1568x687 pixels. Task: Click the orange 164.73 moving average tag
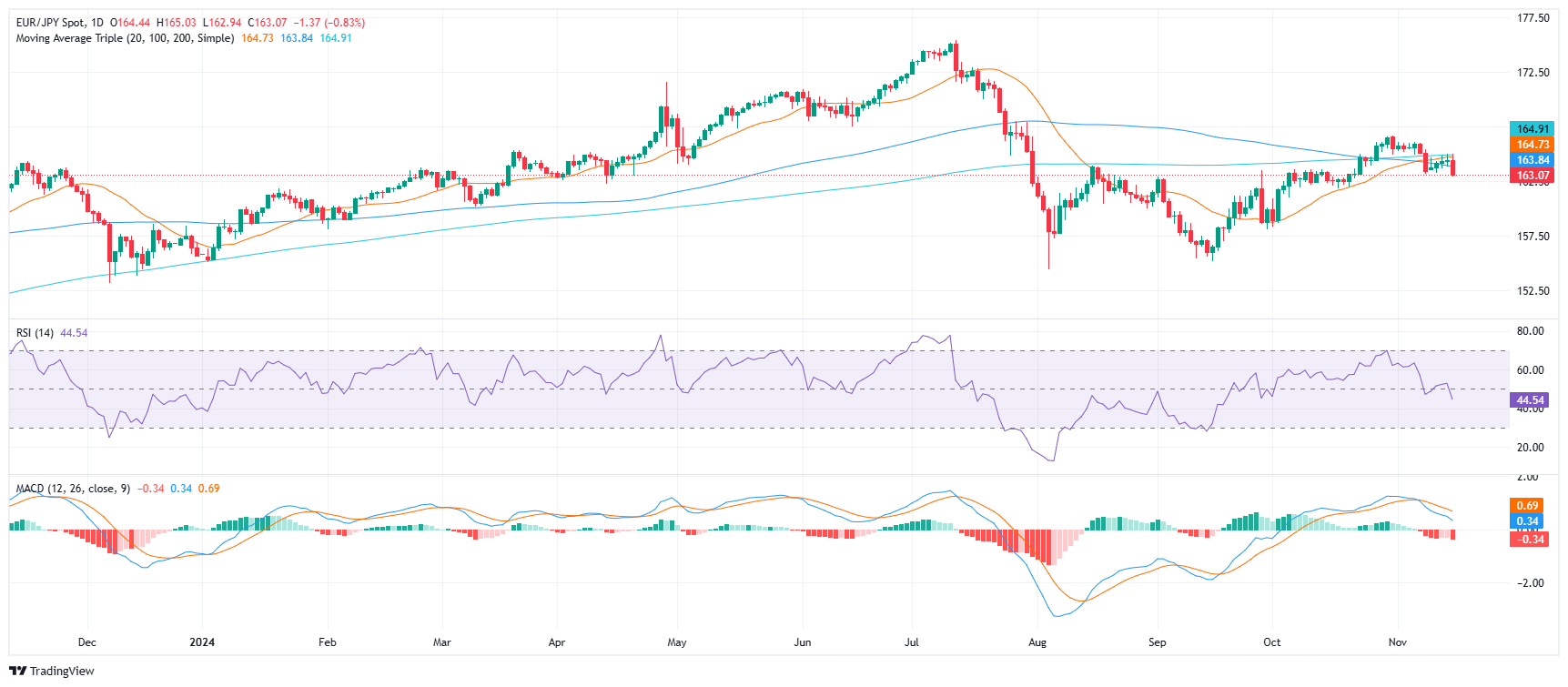(1532, 145)
